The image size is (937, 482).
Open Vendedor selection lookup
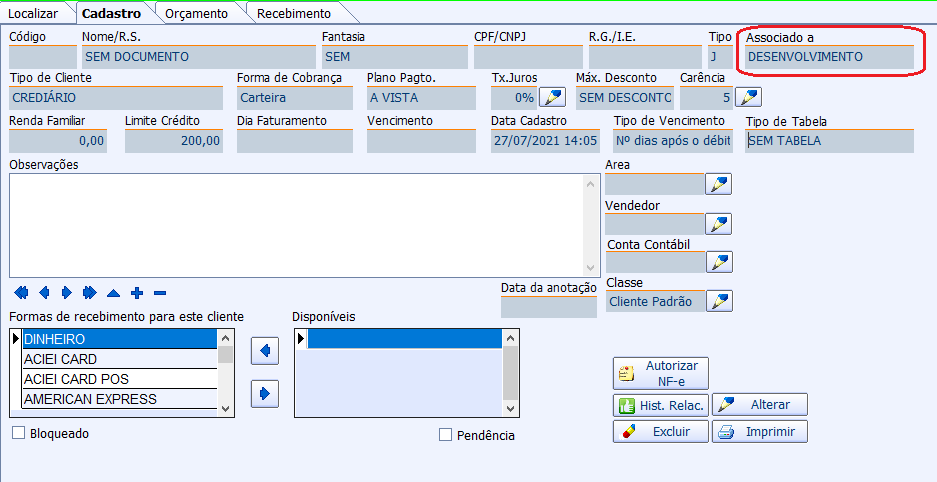719,223
